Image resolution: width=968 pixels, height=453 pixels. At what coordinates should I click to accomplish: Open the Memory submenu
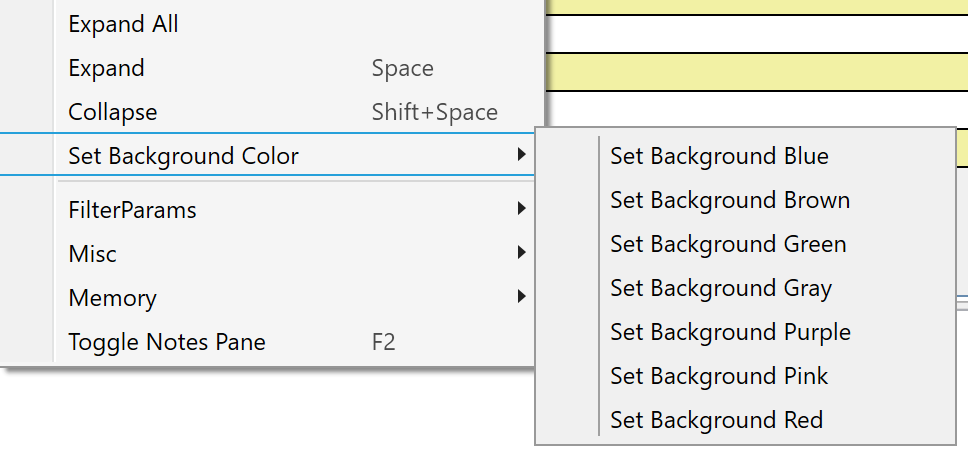tap(112, 299)
